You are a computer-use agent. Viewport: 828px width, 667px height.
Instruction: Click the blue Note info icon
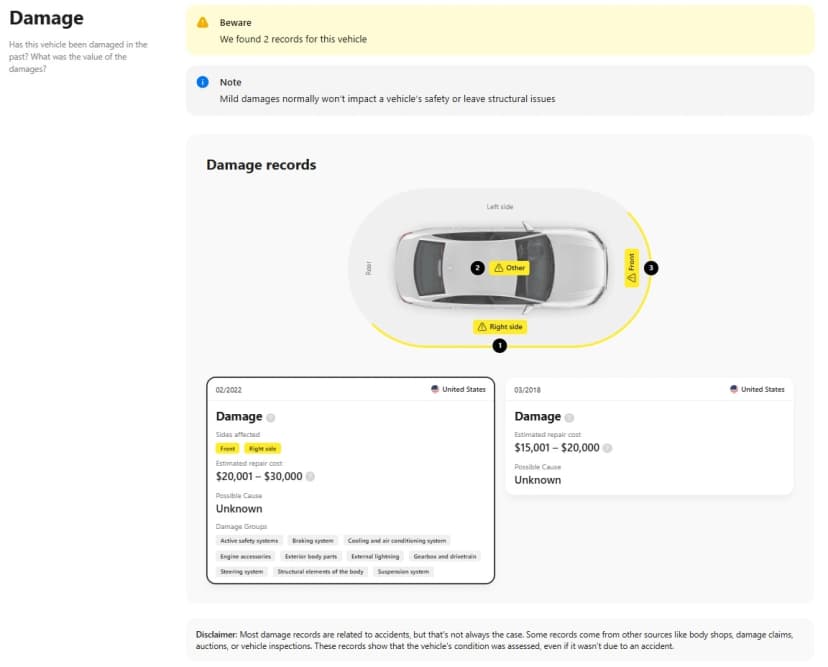[203, 82]
